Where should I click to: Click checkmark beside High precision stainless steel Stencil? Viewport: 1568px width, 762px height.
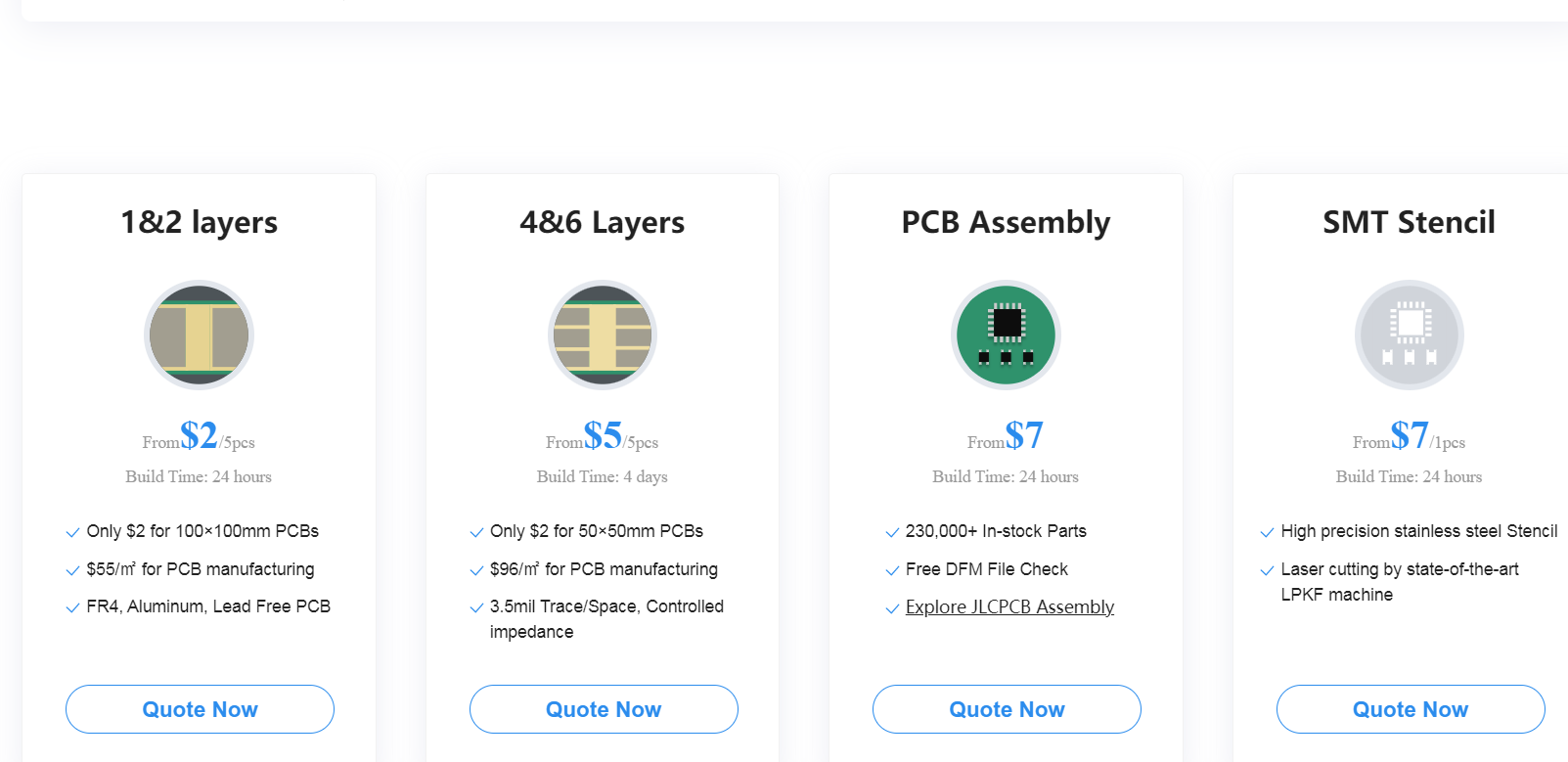point(1267,532)
